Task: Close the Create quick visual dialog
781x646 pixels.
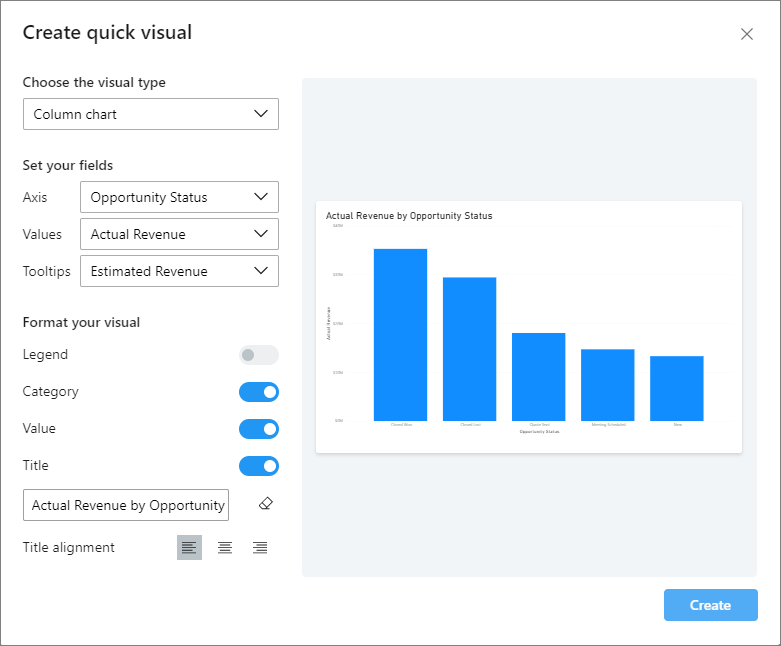Action: (x=747, y=34)
